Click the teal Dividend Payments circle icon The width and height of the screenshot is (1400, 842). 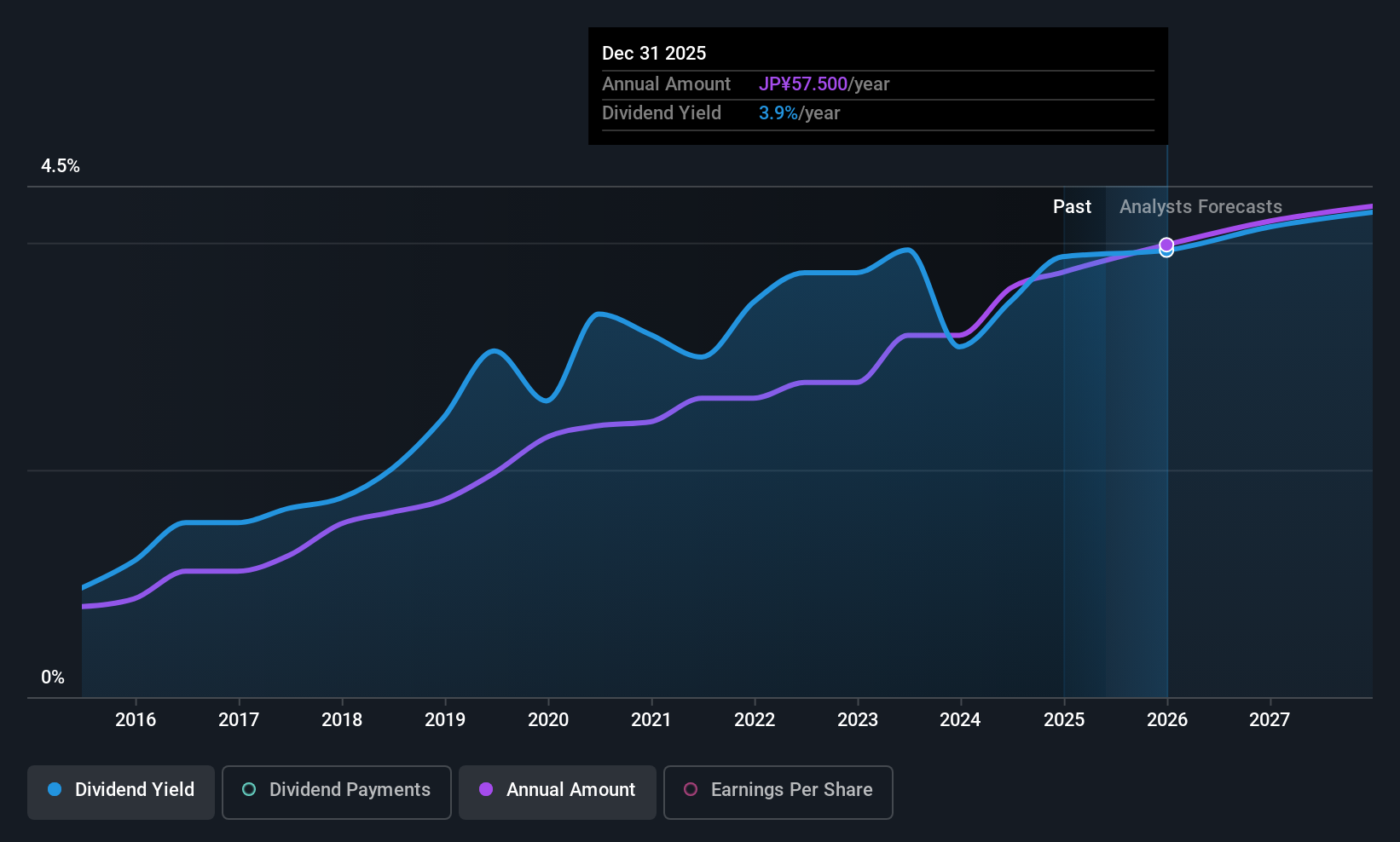pyautogui.click(x=249, y=789)
